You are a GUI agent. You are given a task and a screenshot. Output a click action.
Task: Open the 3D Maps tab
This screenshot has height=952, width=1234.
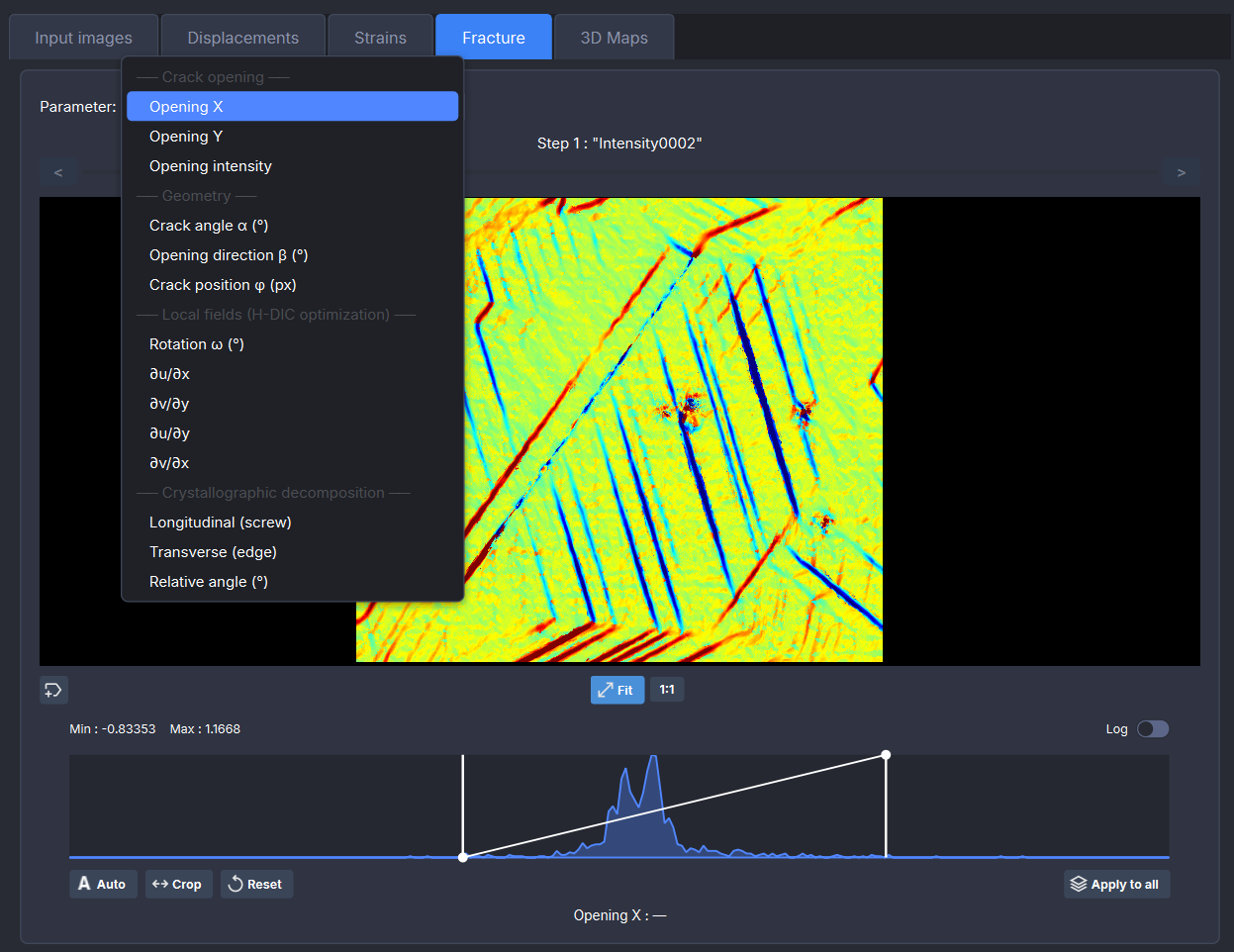tap(614, 37)
